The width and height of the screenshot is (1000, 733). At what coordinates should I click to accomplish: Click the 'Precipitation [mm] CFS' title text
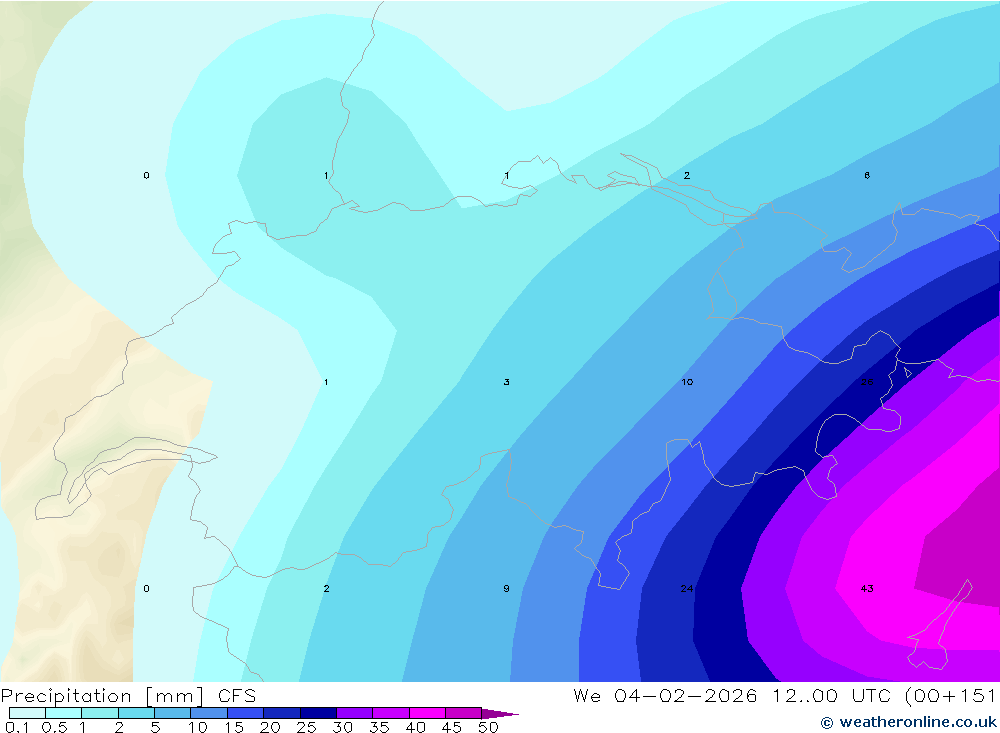pyautogui.click(x=128, y=696)
